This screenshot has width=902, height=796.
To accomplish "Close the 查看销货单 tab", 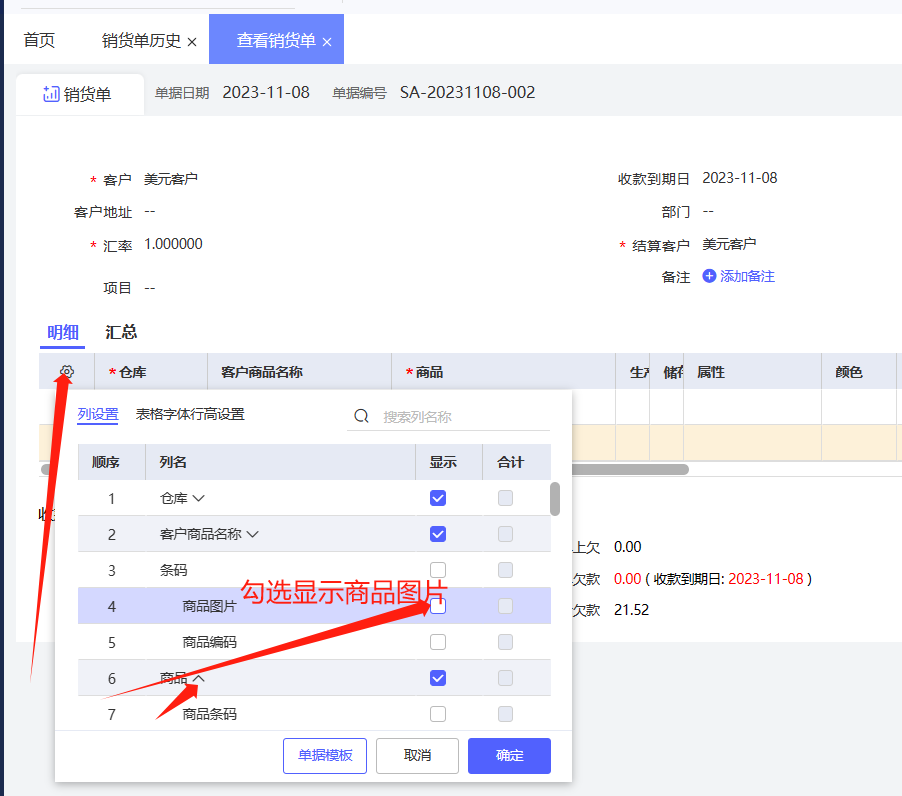I will click(x=327, y=42).
